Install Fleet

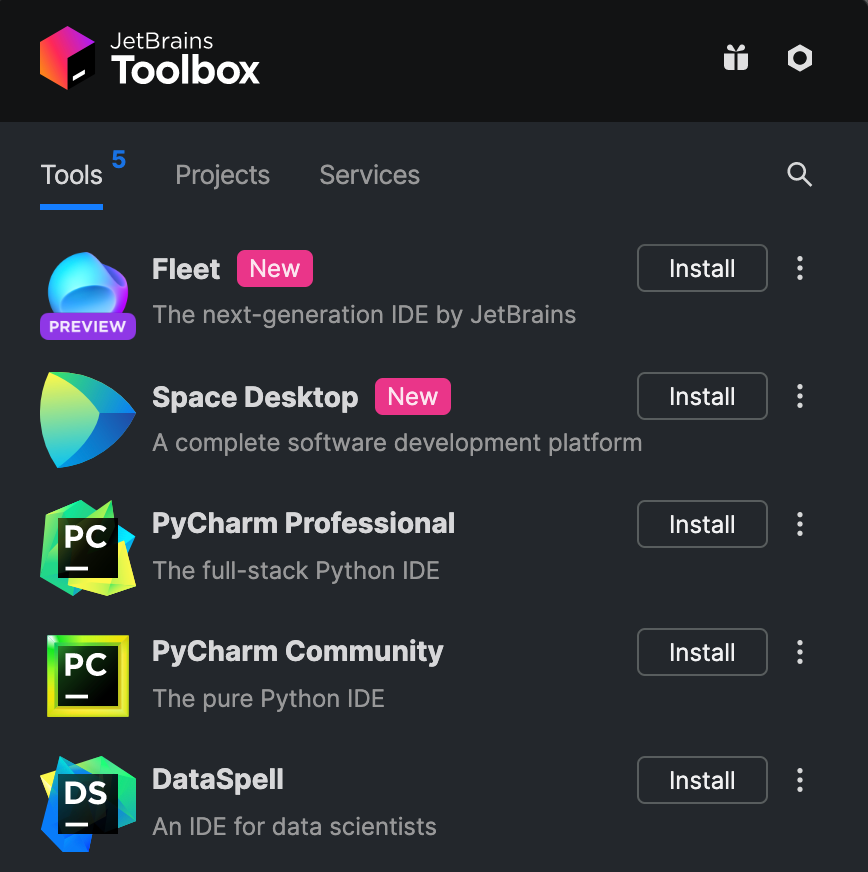click(x=702, y=268)
